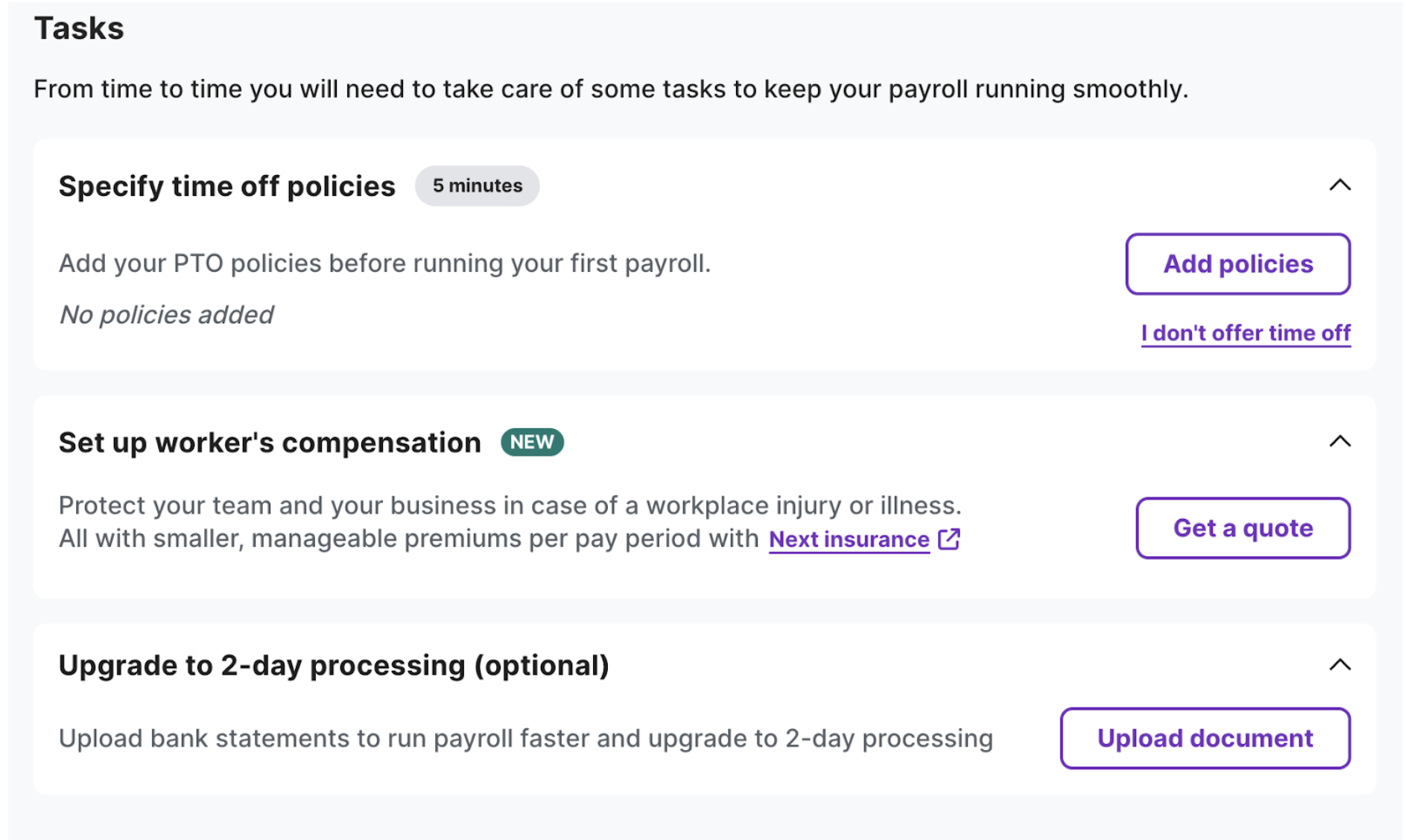Click the chevron icon on the worker's compensation card
The width and height of the screenshot is (1405, 840).
pos(1341,441)
